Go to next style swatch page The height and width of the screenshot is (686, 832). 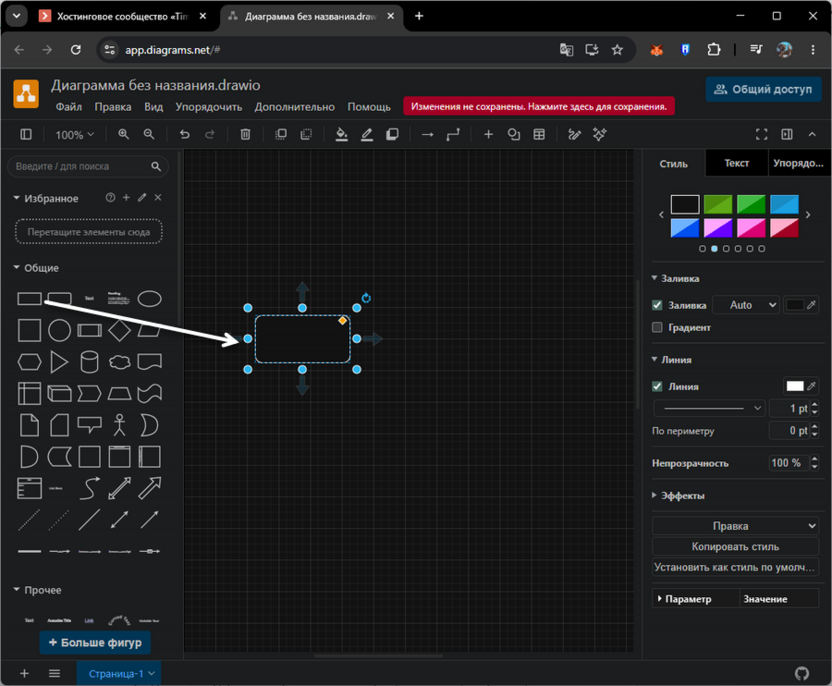coord(808,215)
